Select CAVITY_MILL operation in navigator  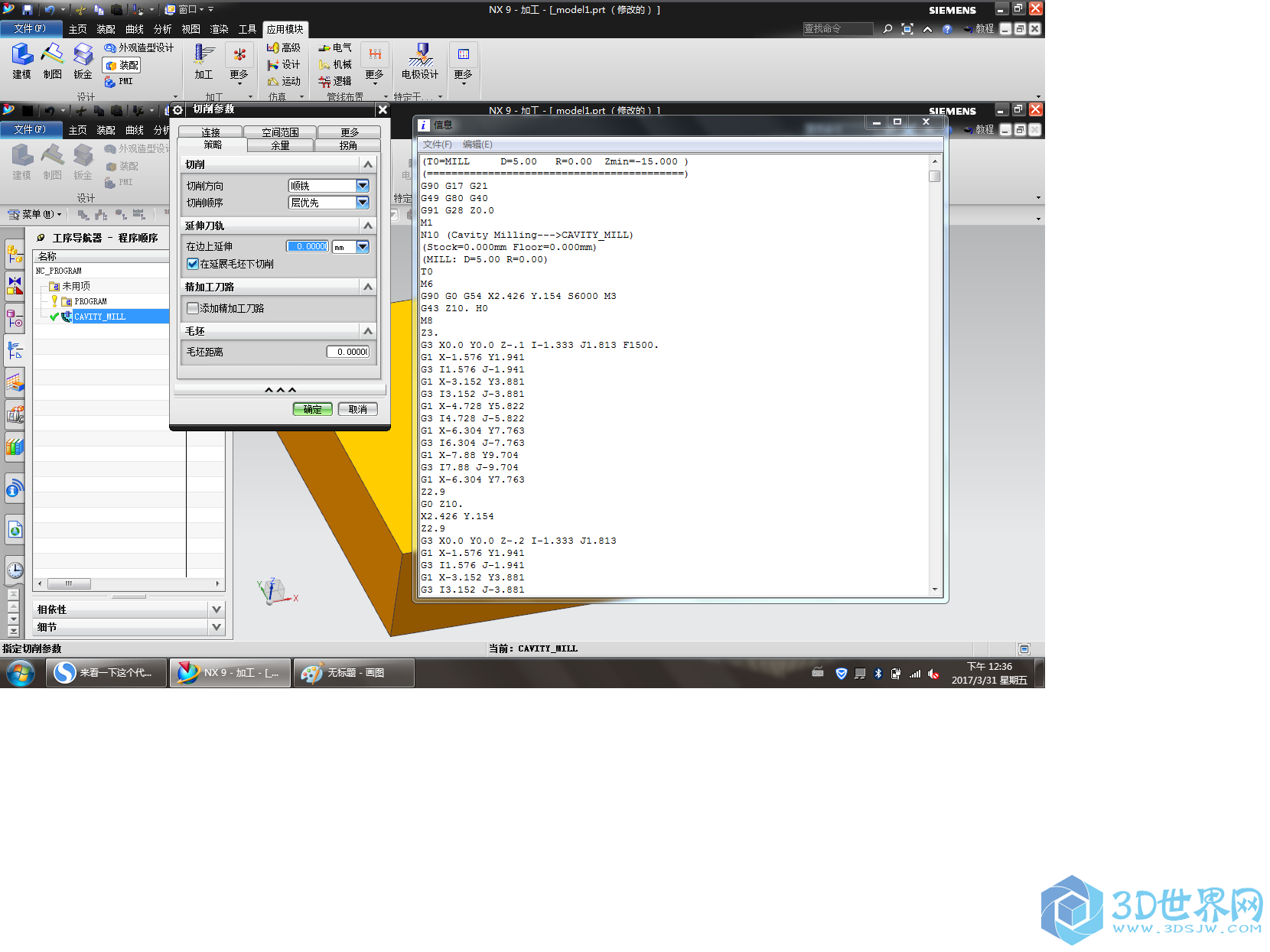click(x=99, y=317)
